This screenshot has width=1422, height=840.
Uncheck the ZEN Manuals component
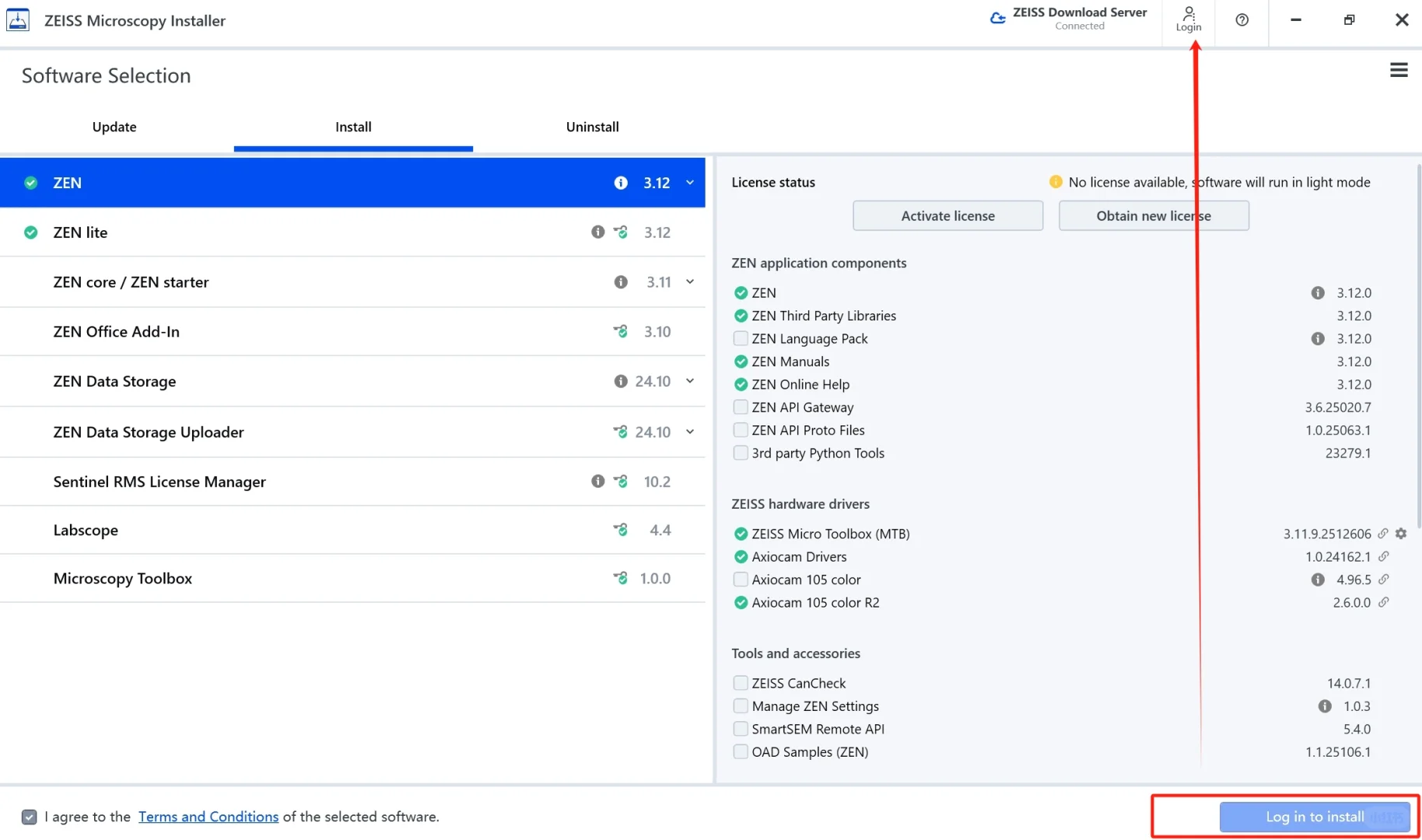click(x=741, y=362)
